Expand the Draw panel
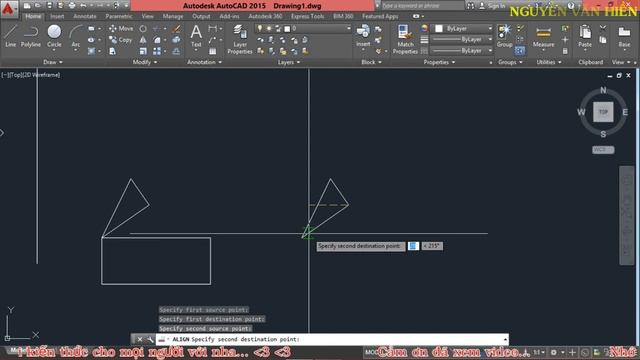 click(x=53, y=62)
